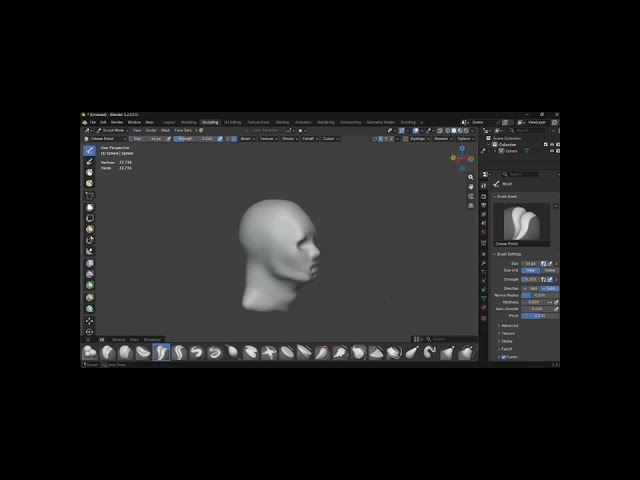Image resolution: width=640 pixels, height=480 pixels.
Task: Select the Draw brush at top of toolbar
Action: [x=89, y=151]
